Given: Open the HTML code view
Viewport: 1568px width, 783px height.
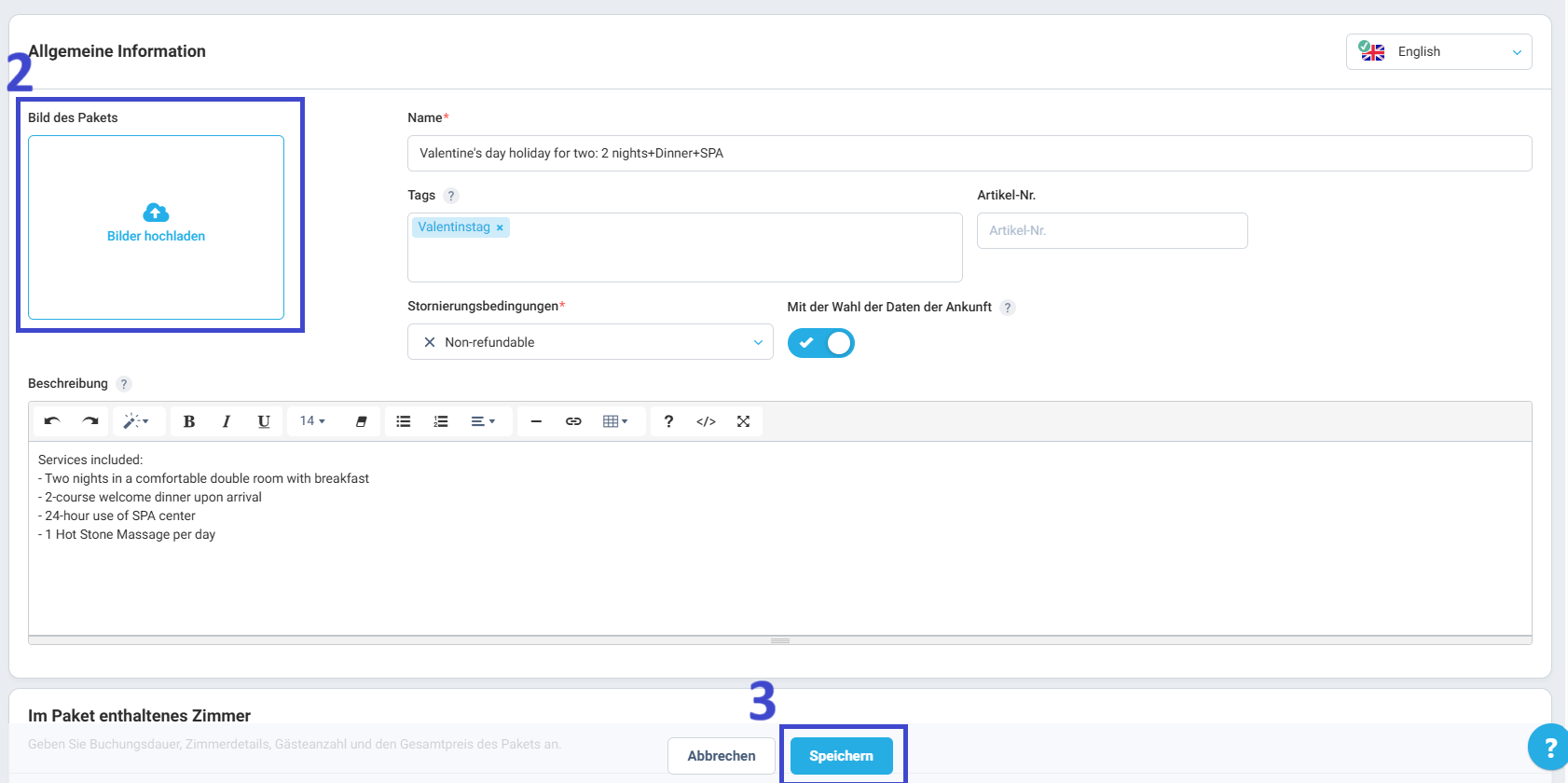Looking at the screenshot, I should pos(706,421).
